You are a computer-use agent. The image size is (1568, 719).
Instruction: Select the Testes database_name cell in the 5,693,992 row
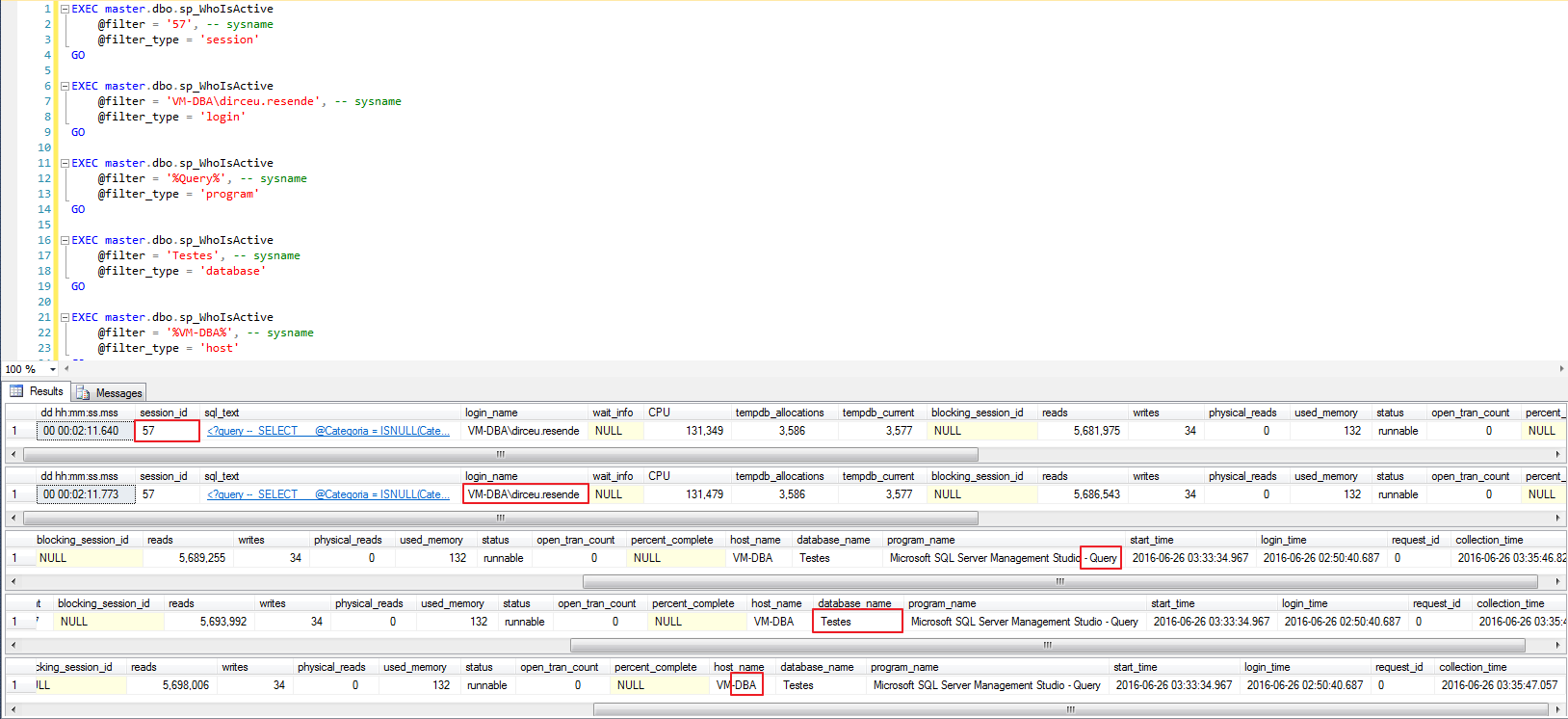857,622
